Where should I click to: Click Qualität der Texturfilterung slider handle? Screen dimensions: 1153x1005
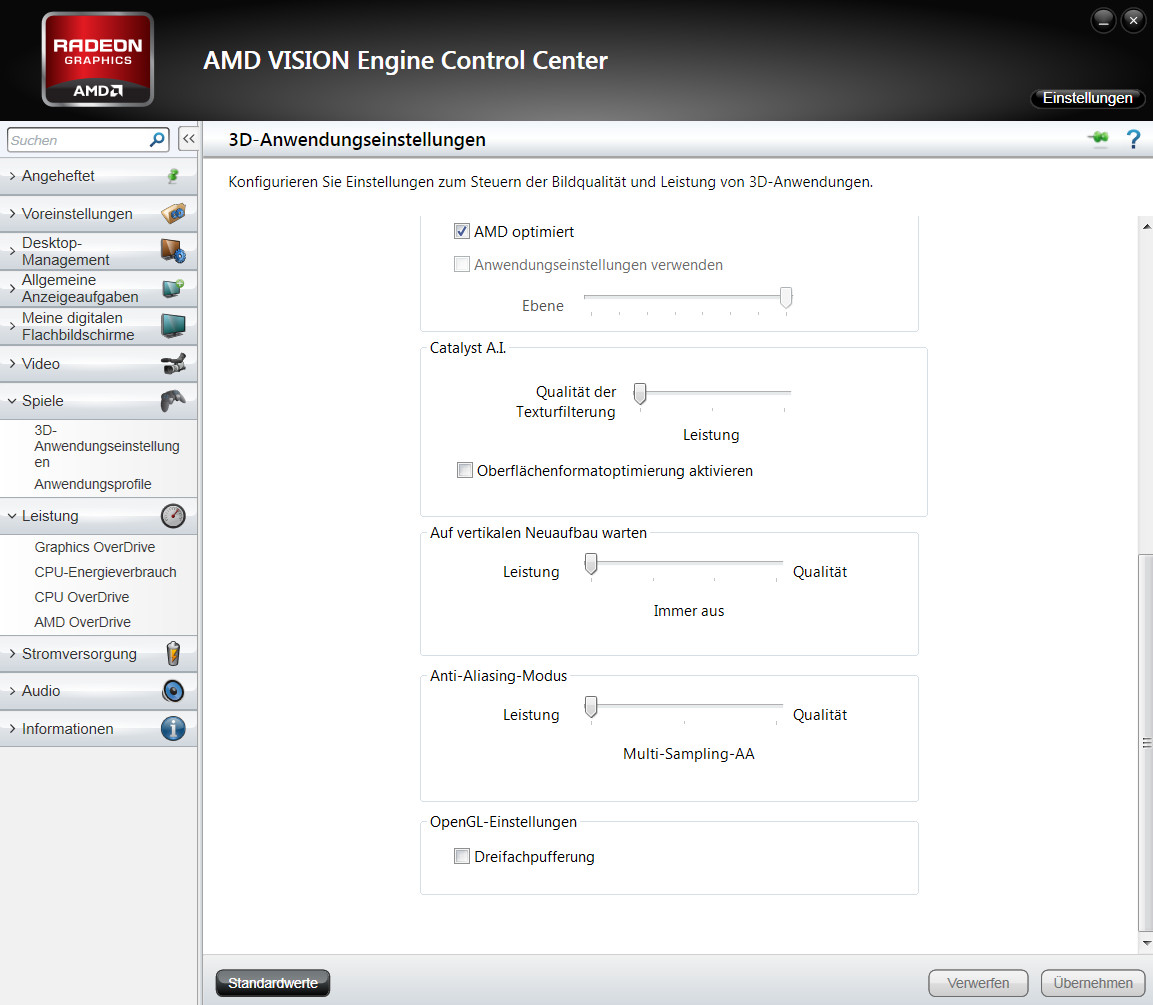point(640,393)
